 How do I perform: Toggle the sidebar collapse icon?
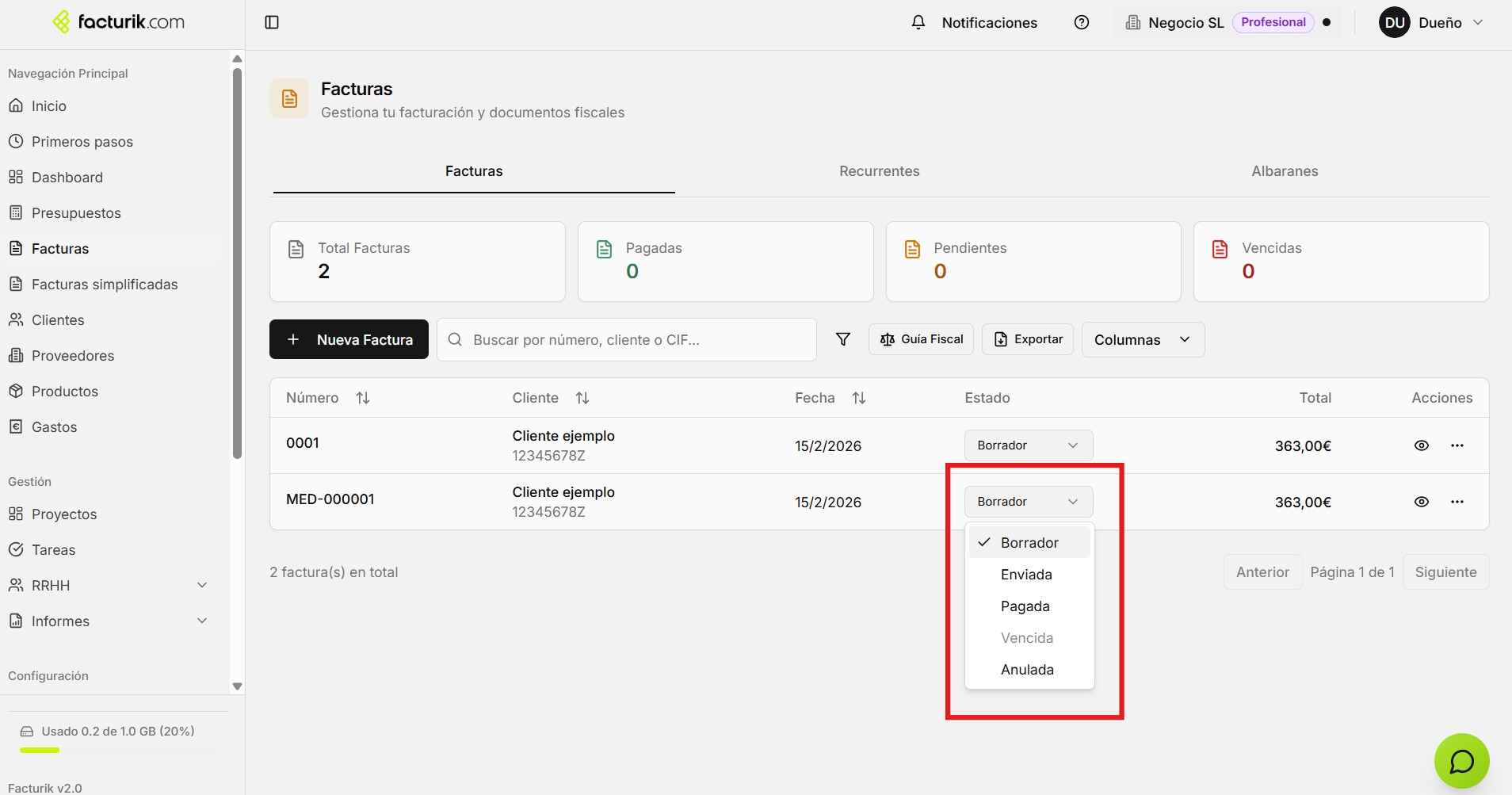pos(272,22)
